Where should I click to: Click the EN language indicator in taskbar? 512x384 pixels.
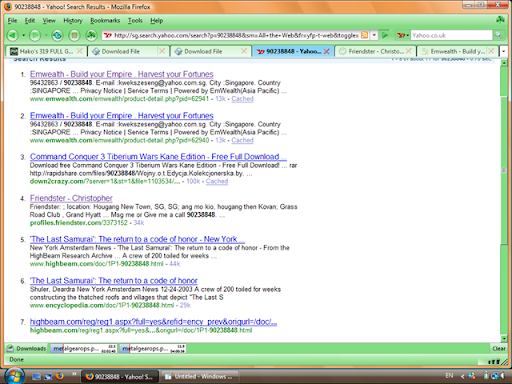[x=449, y=376]
